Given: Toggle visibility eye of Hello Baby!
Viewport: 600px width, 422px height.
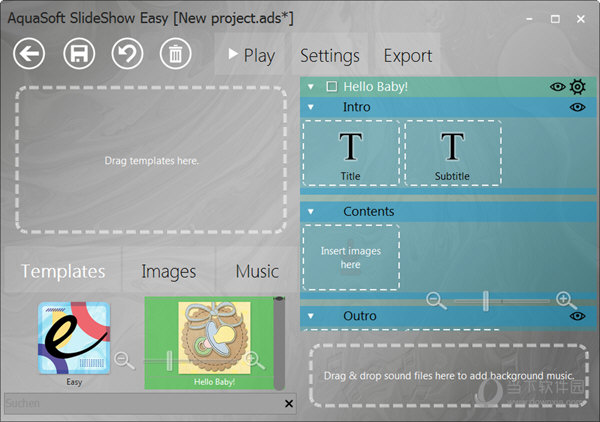Looking at the screenshot, I should pyautogui.click(x=558, y=87).
